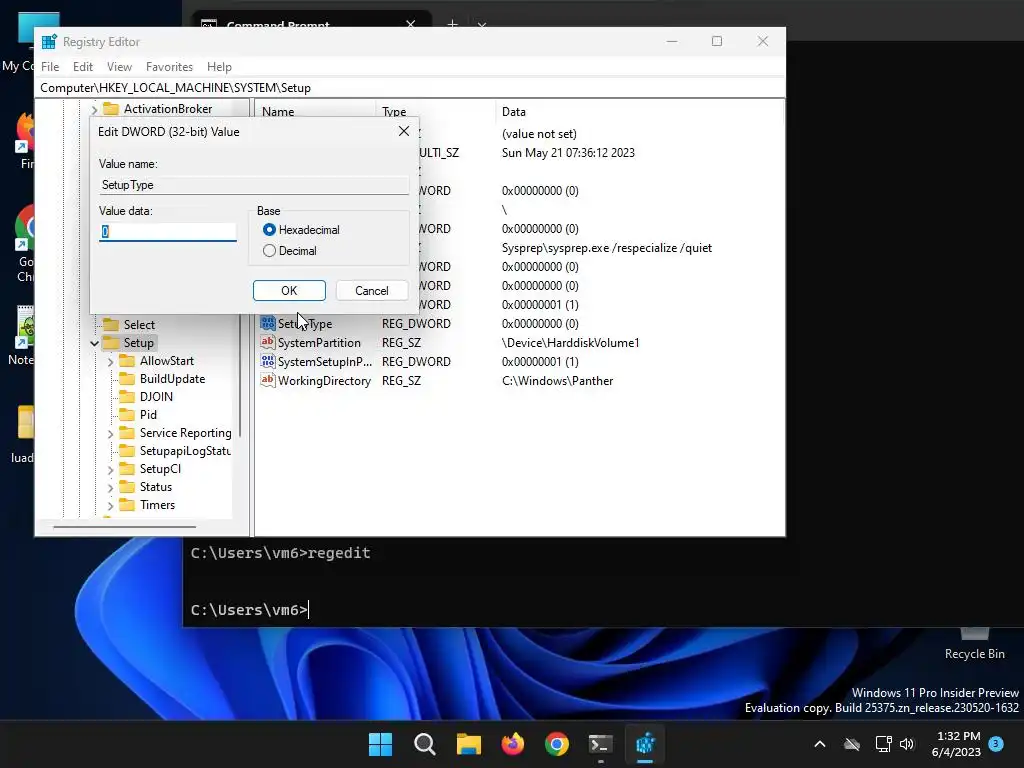
Task: Select the DJOIN key label
Action: coord(156,396)
